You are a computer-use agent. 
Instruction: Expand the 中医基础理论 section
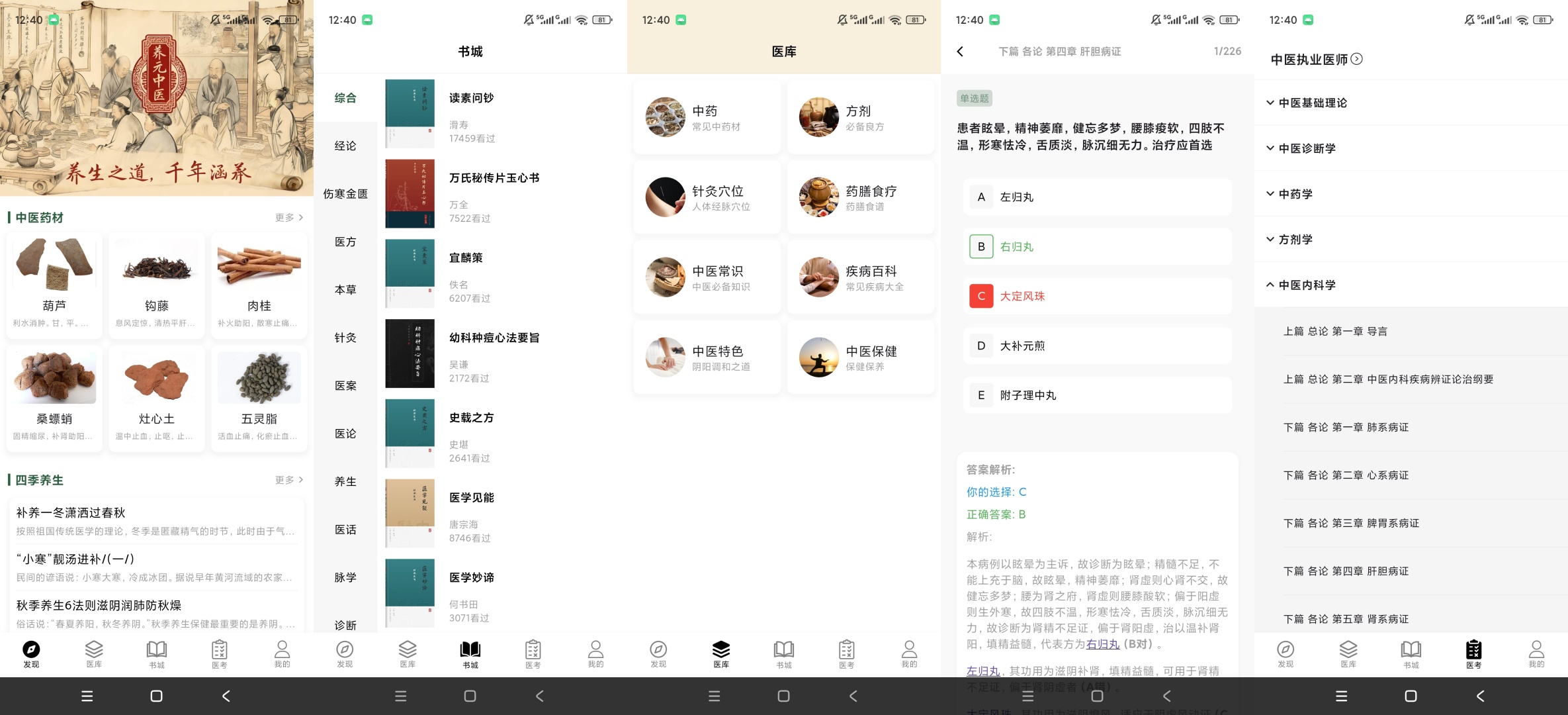pos(1411,103)
